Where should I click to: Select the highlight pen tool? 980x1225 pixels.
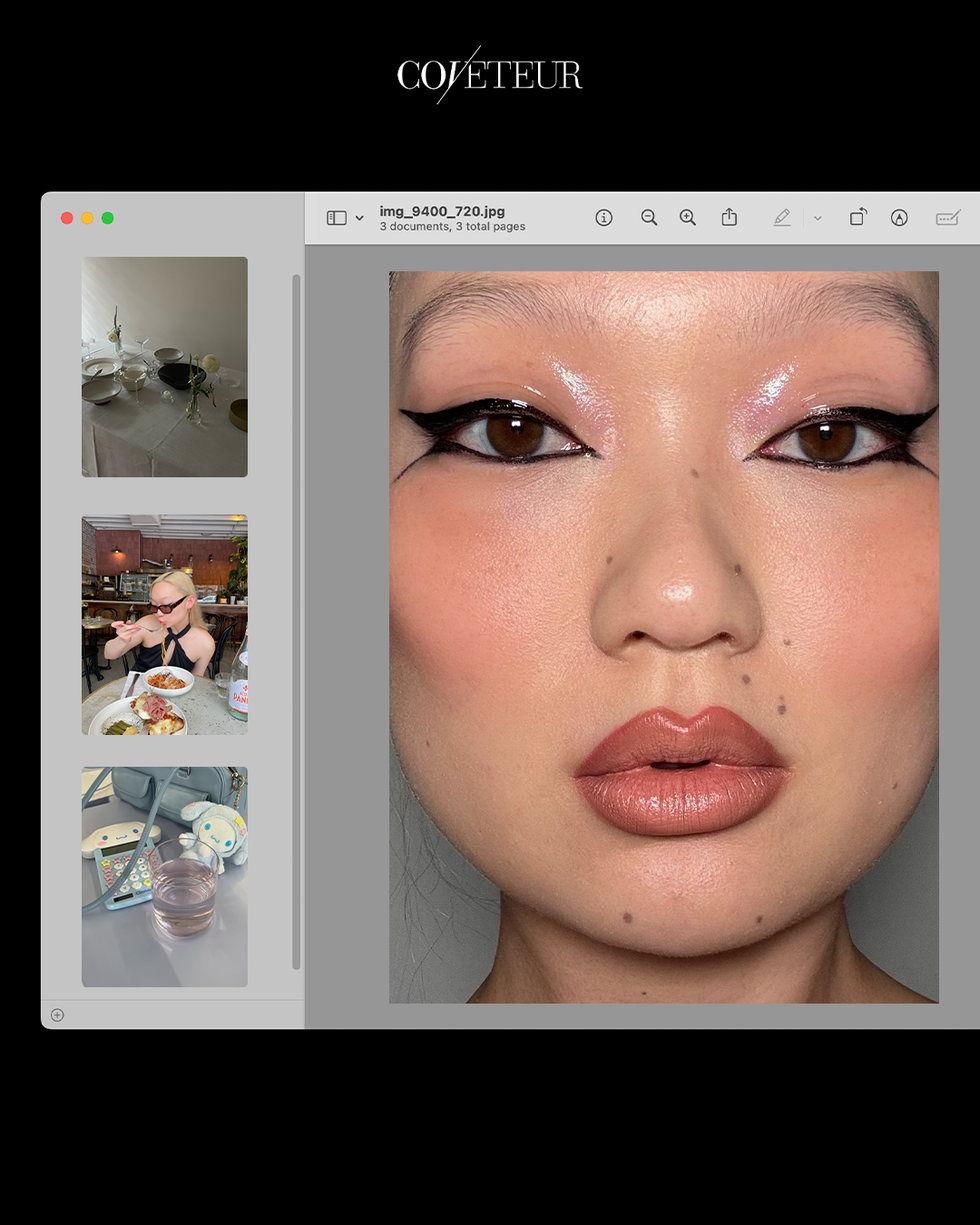[x=782, y=218]
